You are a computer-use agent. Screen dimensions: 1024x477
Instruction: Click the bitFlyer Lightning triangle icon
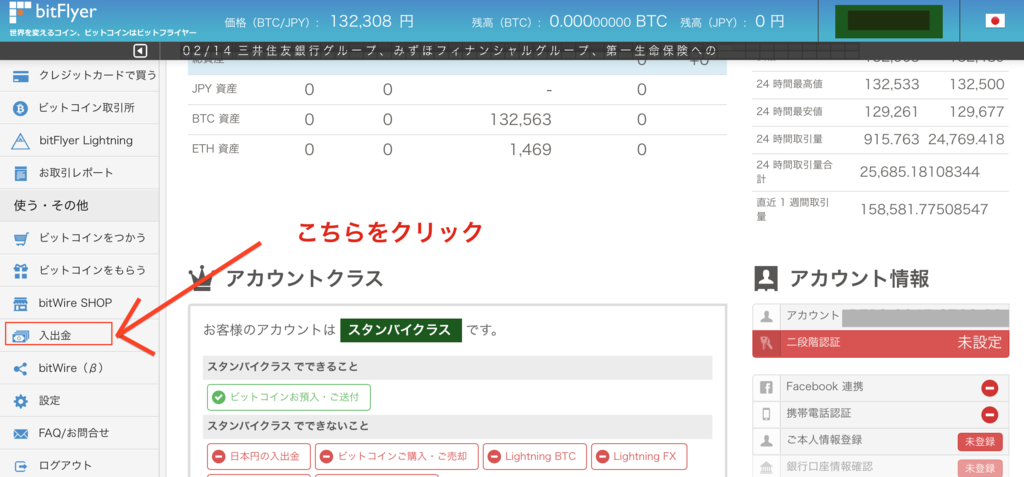pyautogui.click(x=21, y=140)
